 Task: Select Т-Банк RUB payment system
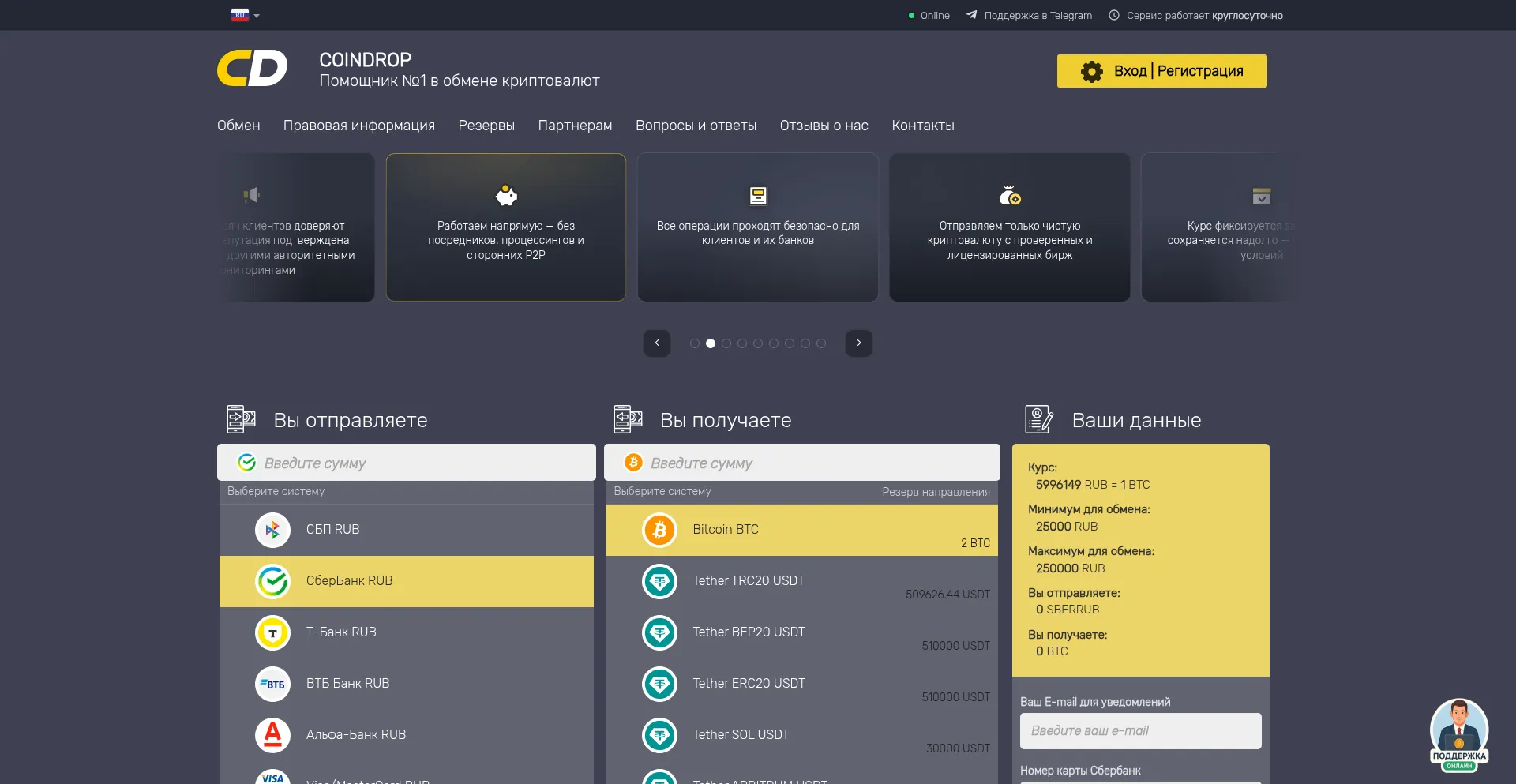[407, 632]
